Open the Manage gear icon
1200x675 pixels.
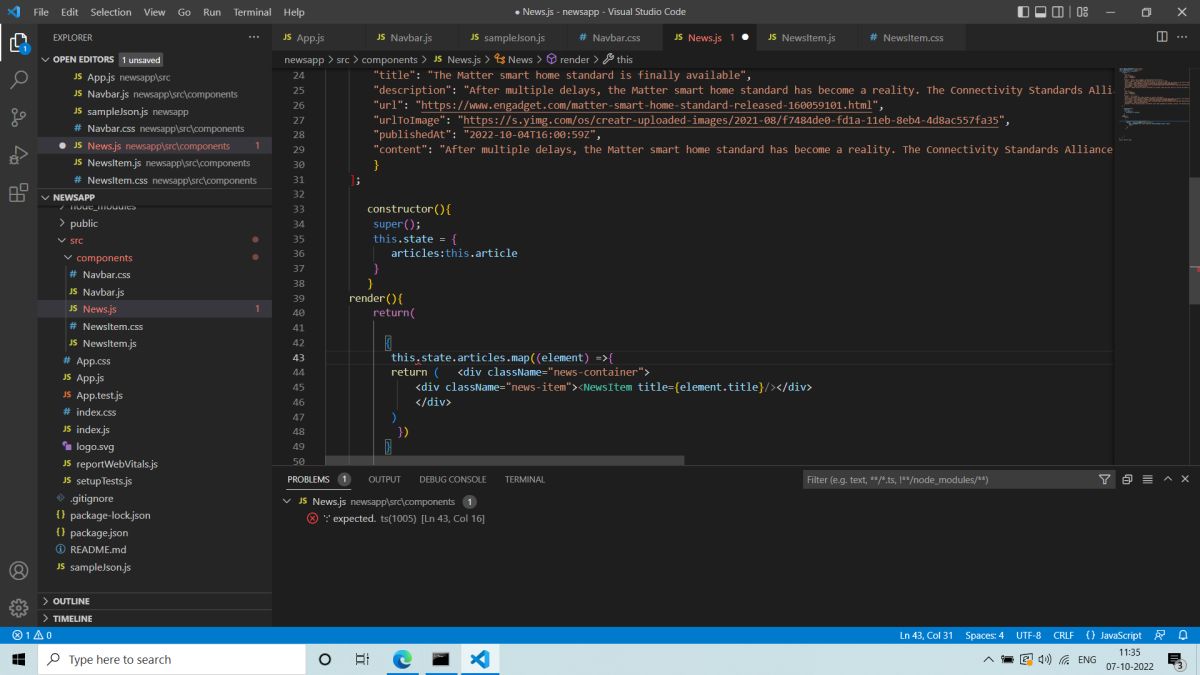pyautogui.click(x=18, y=607)
